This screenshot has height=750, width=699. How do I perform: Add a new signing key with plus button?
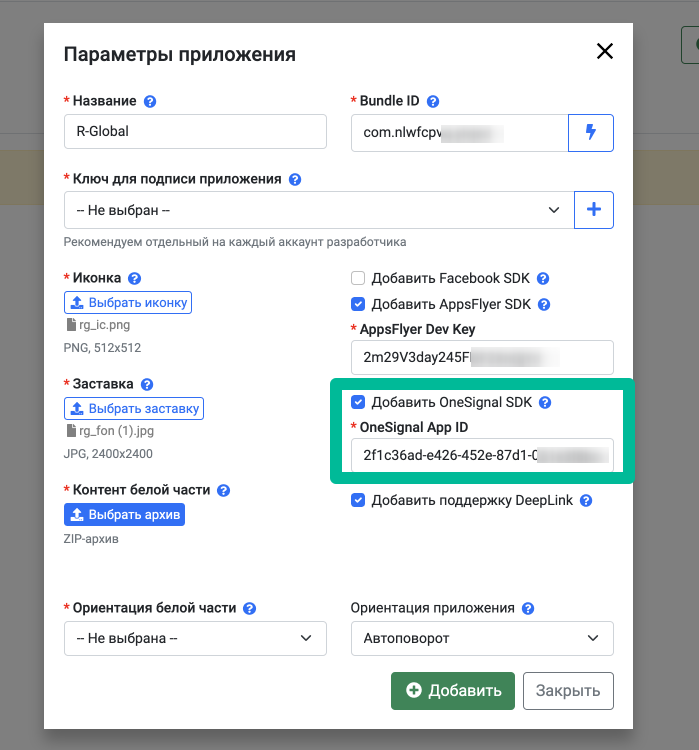pyautogui.click(x=593, y=210)
